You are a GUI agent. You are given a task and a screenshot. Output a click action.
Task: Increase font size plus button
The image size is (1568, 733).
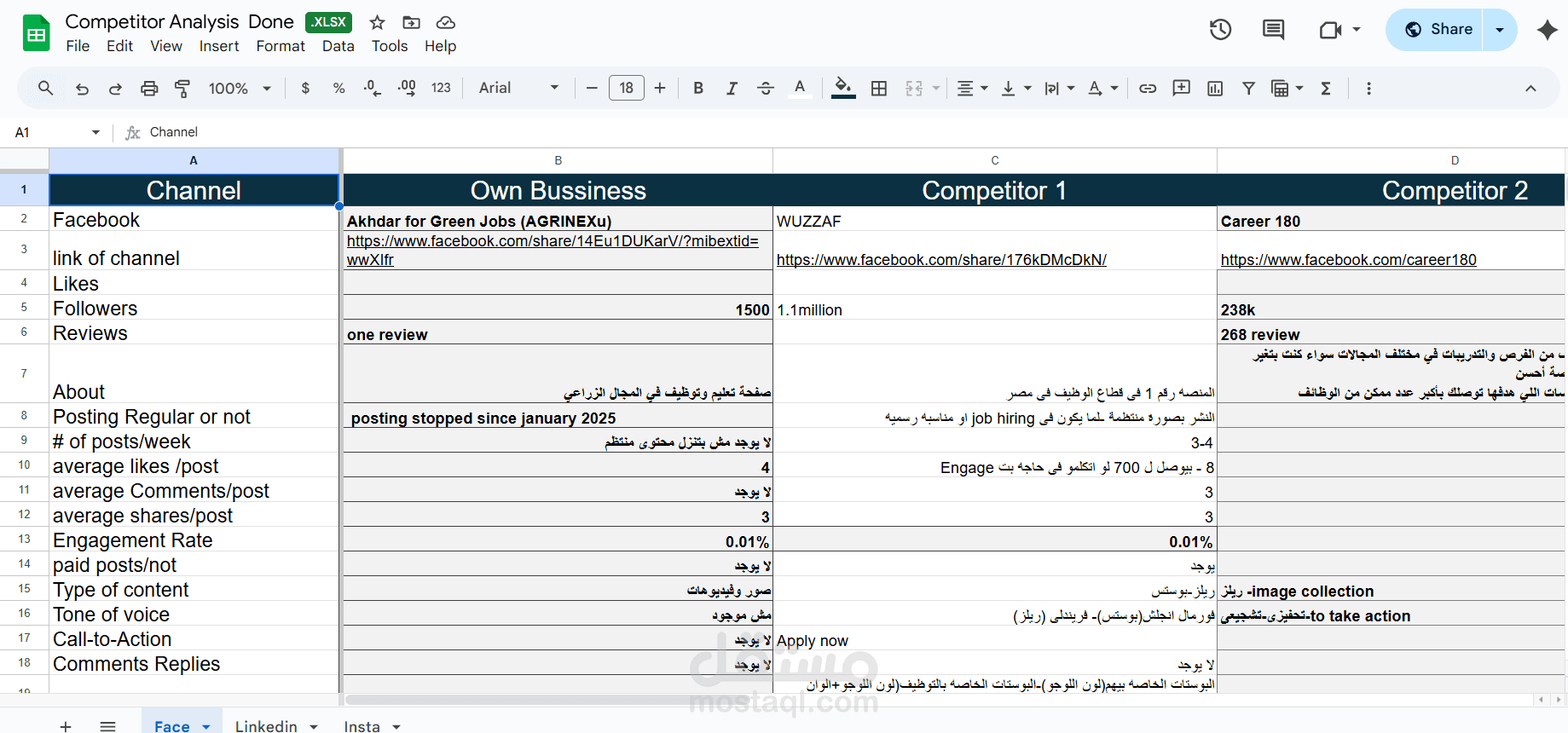pos(660,88)
